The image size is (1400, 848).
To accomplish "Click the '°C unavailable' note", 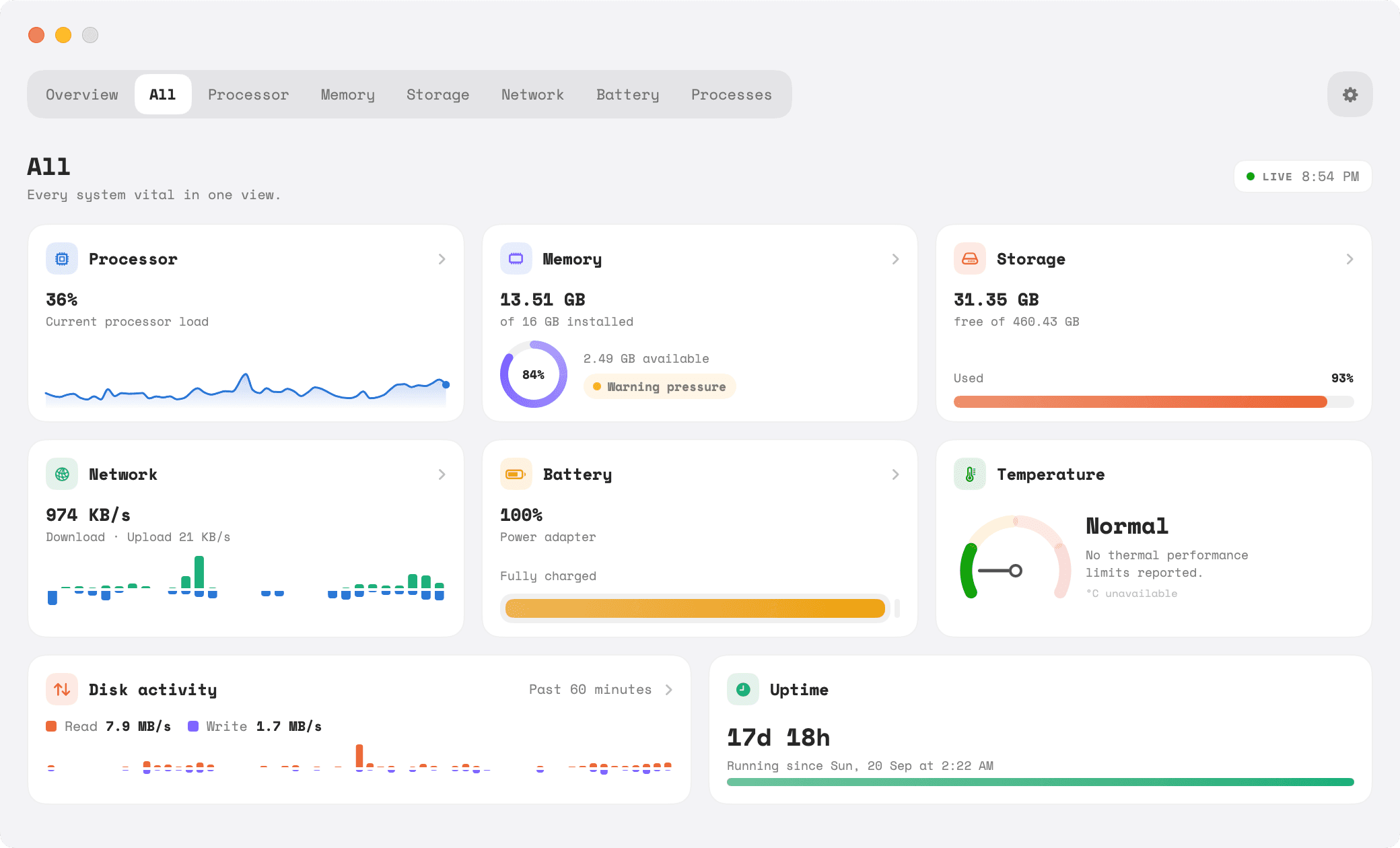I will tap(1131, 594).
